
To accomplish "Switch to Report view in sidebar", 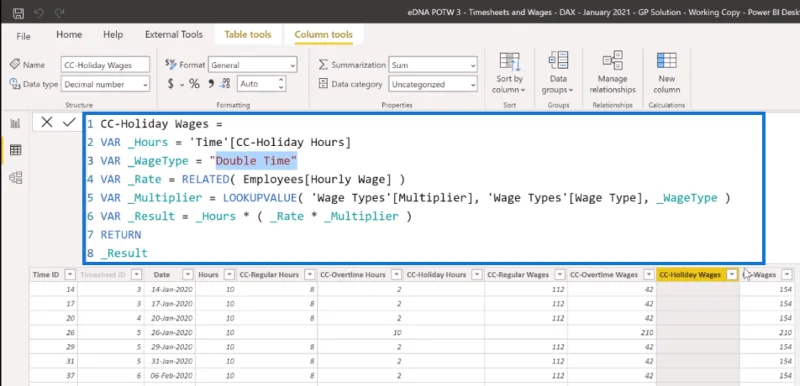I will point(15,123).
